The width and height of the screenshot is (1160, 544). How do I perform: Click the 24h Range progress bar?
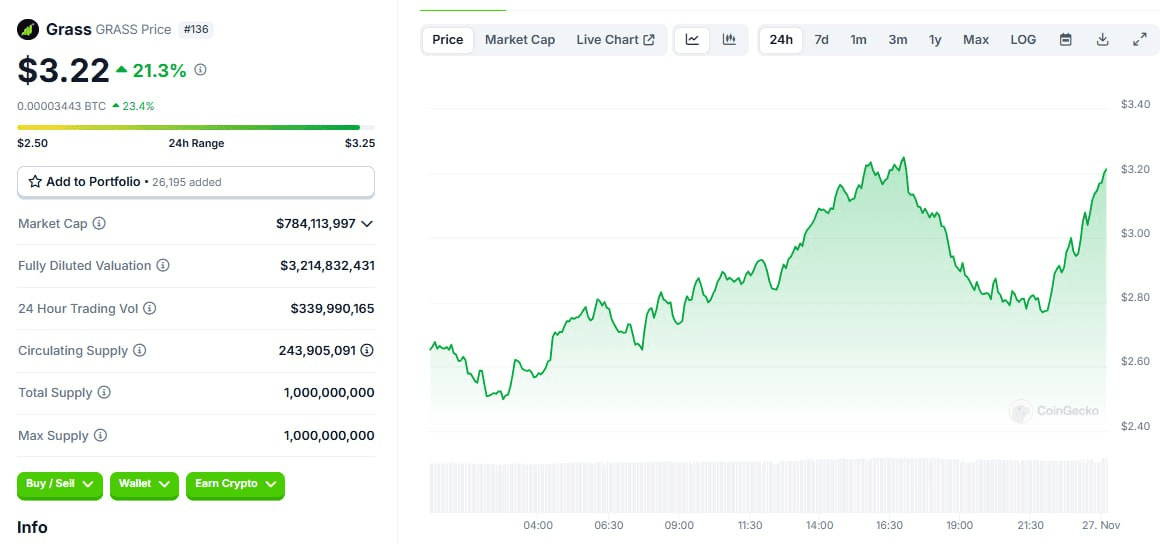pyautogui.click(x=196, y=127)
